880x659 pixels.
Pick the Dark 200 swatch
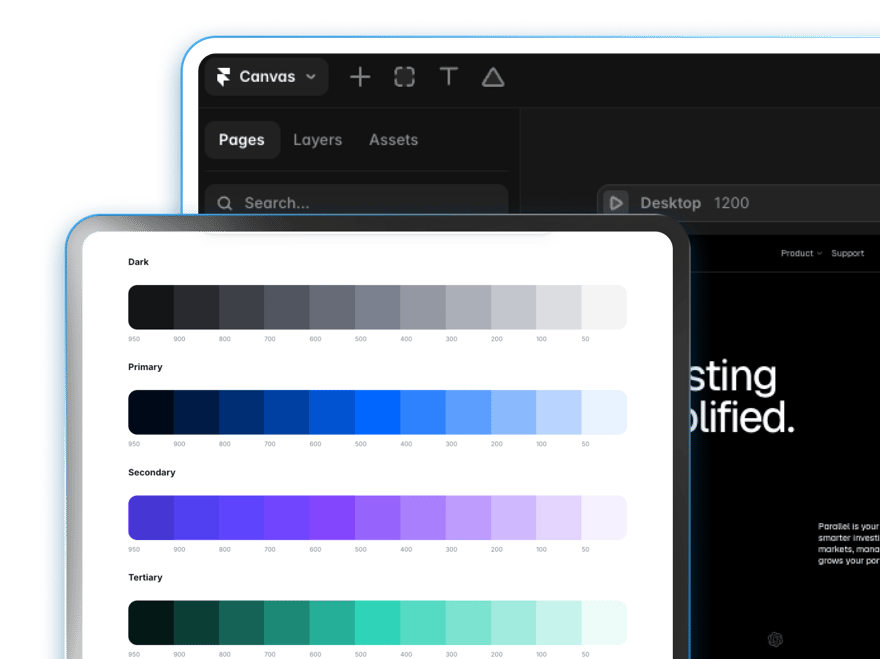point(514,307)
